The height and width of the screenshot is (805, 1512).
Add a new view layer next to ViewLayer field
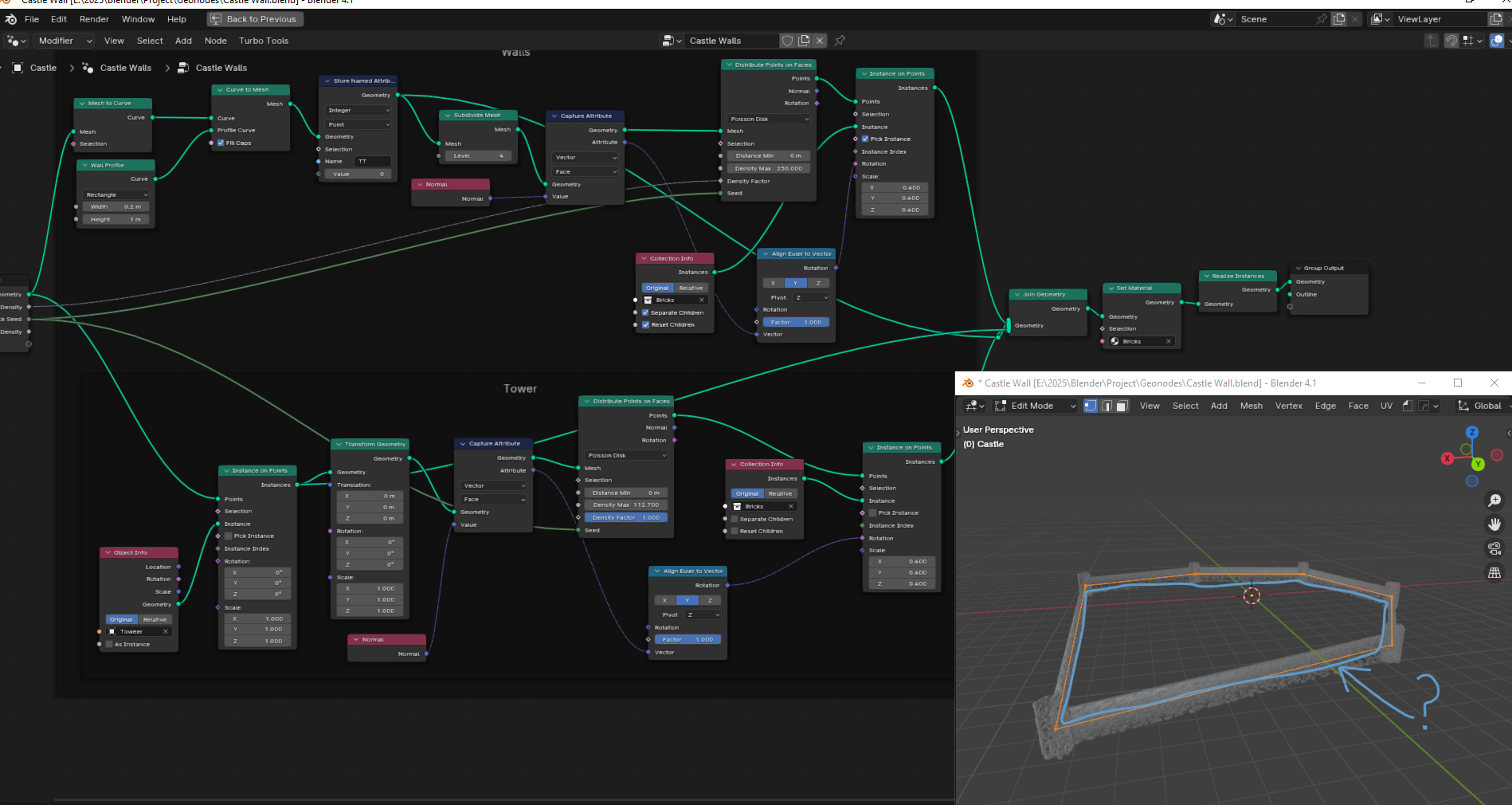click(1496, 19)
